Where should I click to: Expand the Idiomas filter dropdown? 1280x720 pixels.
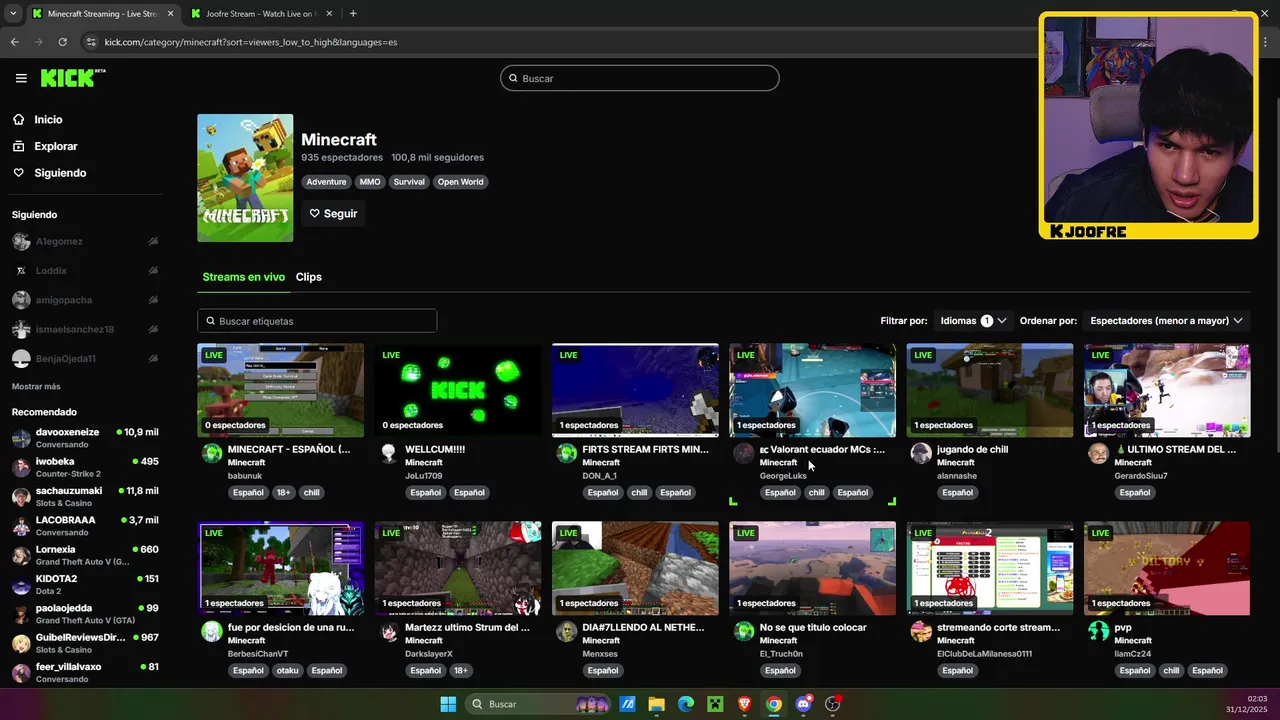[x=973, y=321]
